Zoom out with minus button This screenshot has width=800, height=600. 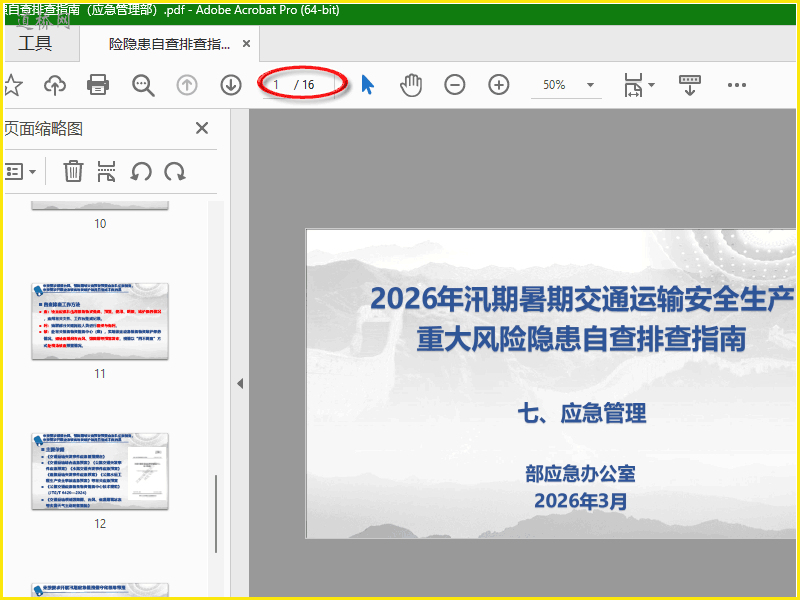[x=455, y=85]
